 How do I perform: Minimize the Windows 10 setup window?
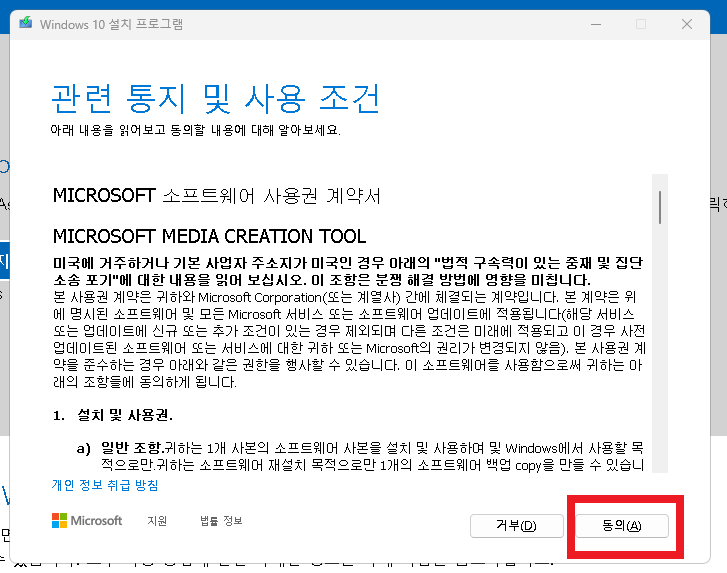(x=596, y=24)
